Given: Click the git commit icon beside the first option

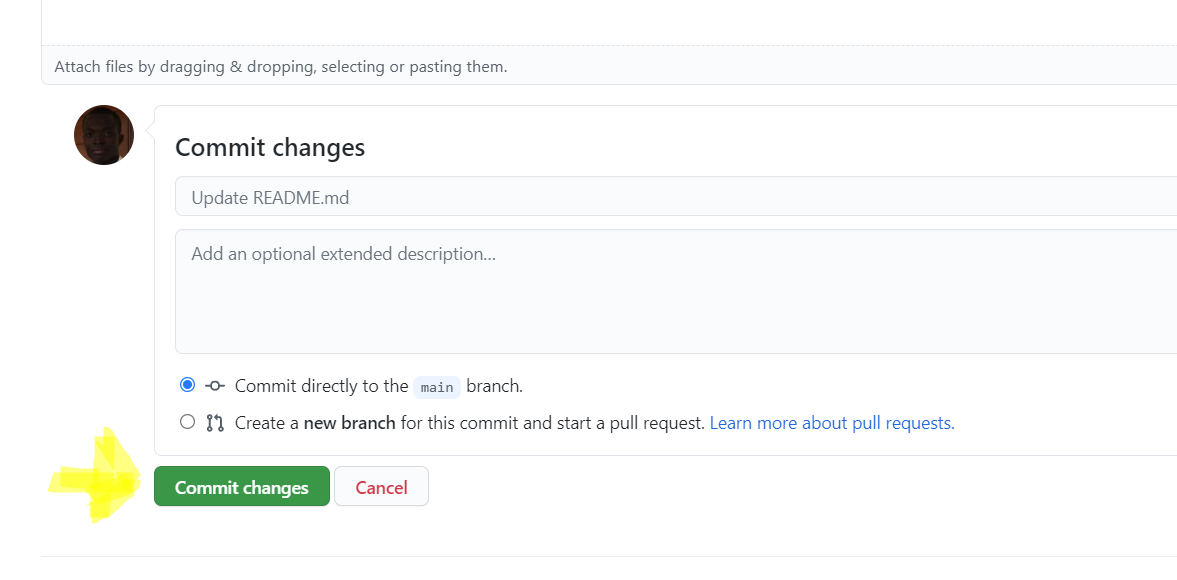Looking at the screenshot, I should [x=215, y=386].
